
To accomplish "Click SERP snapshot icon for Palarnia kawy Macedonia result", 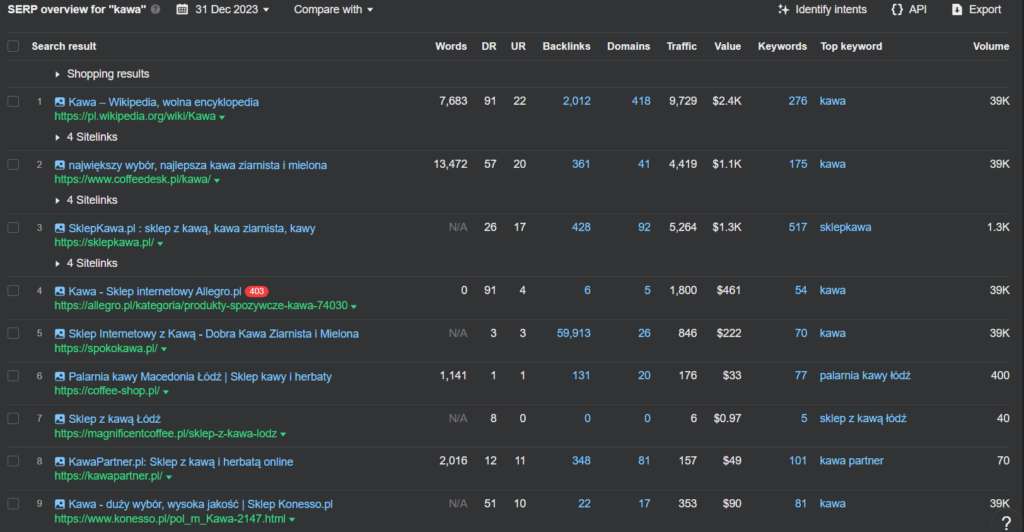I will point(60,377).
